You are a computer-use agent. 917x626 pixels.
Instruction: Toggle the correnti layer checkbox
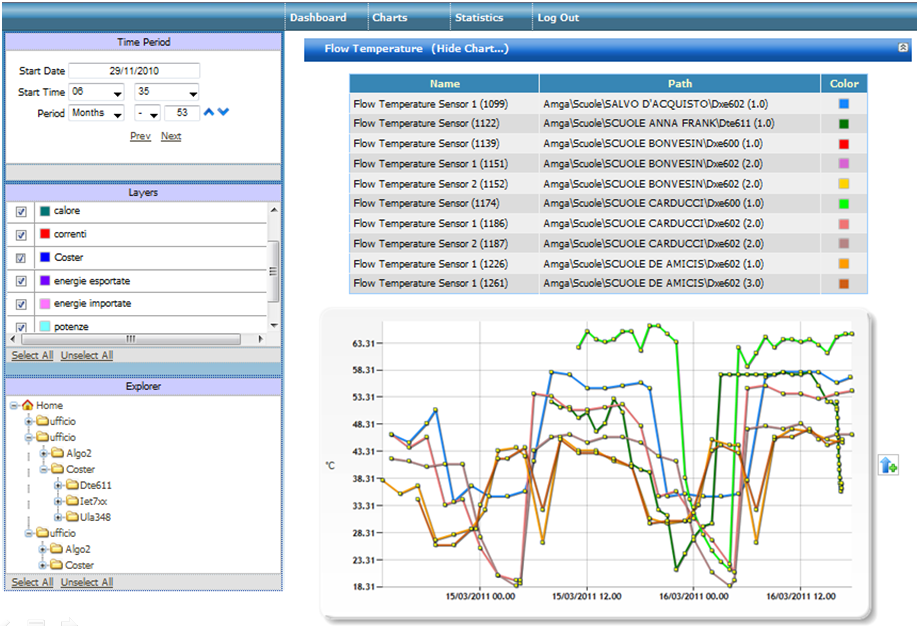(x=22, y=235)
